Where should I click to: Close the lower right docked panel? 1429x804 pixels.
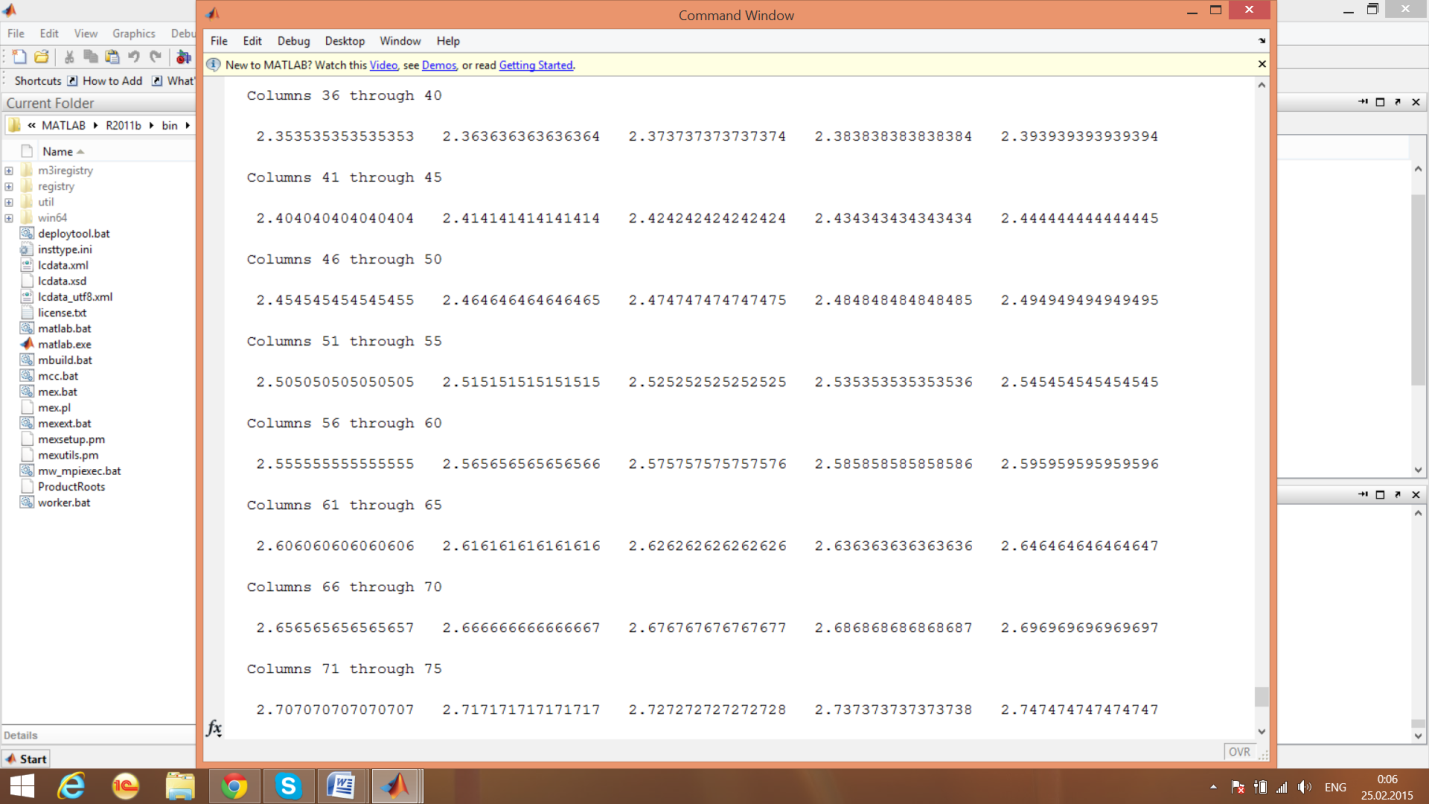coord(1416,494)
